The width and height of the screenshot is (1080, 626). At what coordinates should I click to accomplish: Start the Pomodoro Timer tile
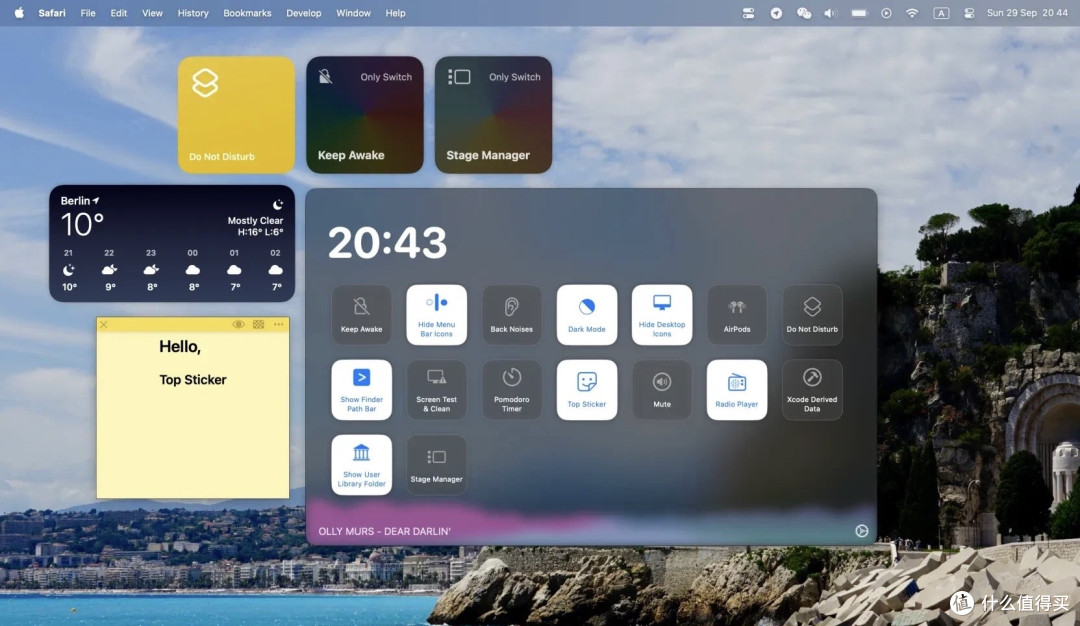(511, 390)
